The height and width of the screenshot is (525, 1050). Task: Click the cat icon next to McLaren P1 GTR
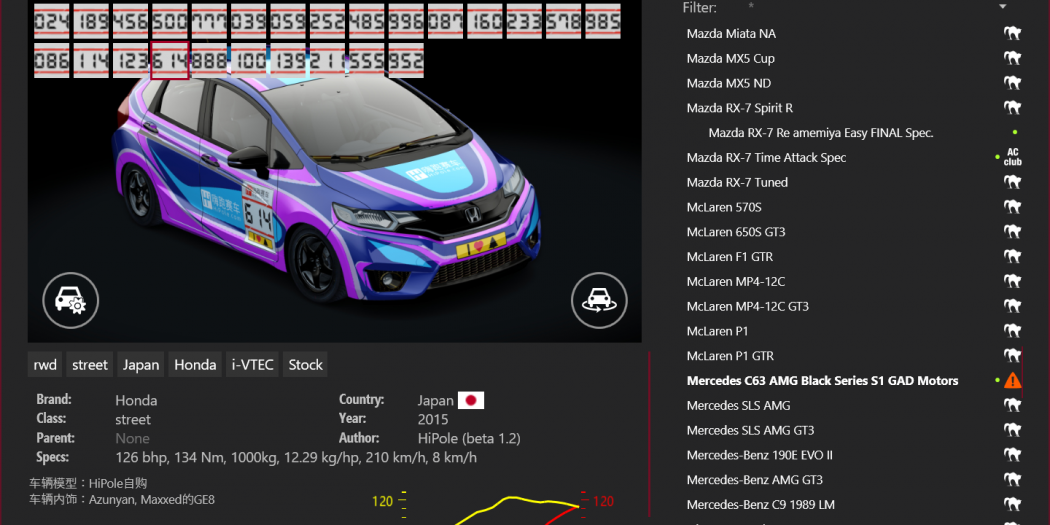[x=1012, y=356]
